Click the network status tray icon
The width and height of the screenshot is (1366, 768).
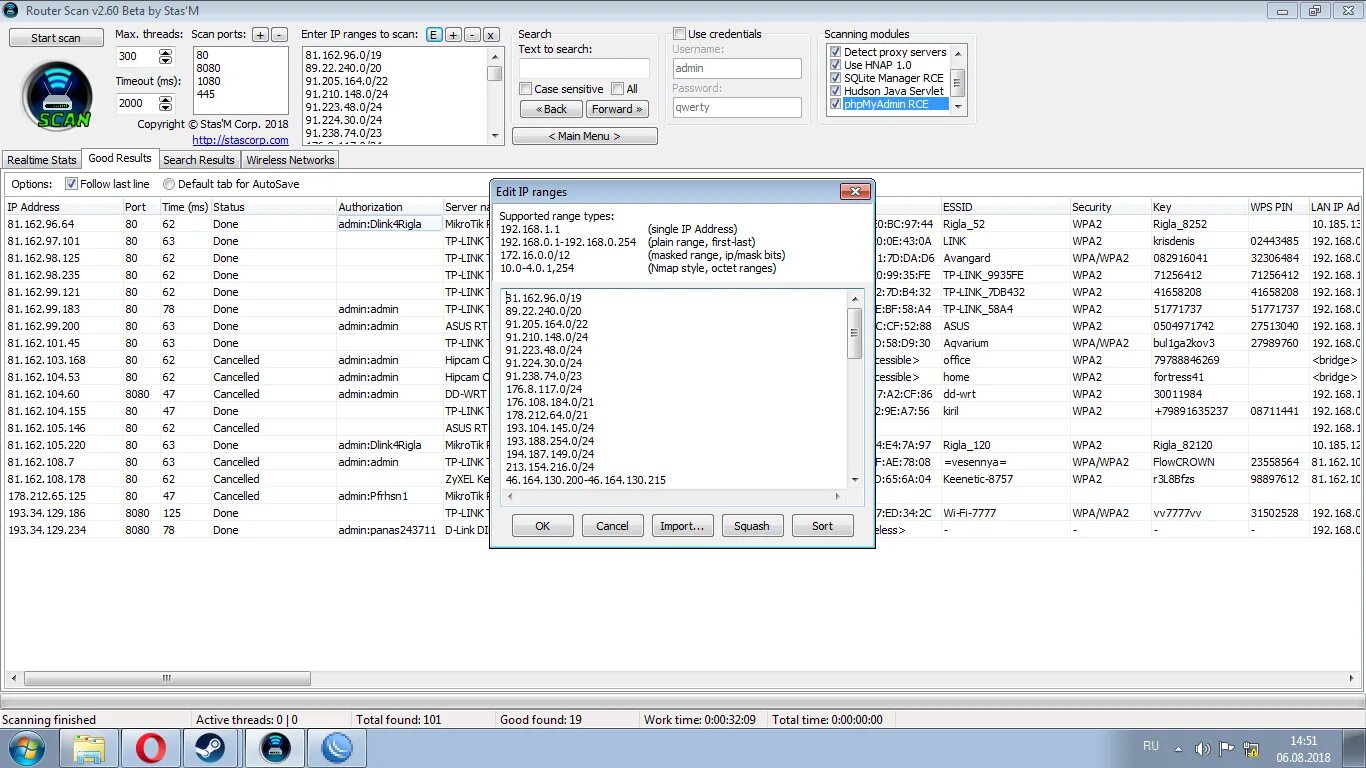pos(1251,748)
